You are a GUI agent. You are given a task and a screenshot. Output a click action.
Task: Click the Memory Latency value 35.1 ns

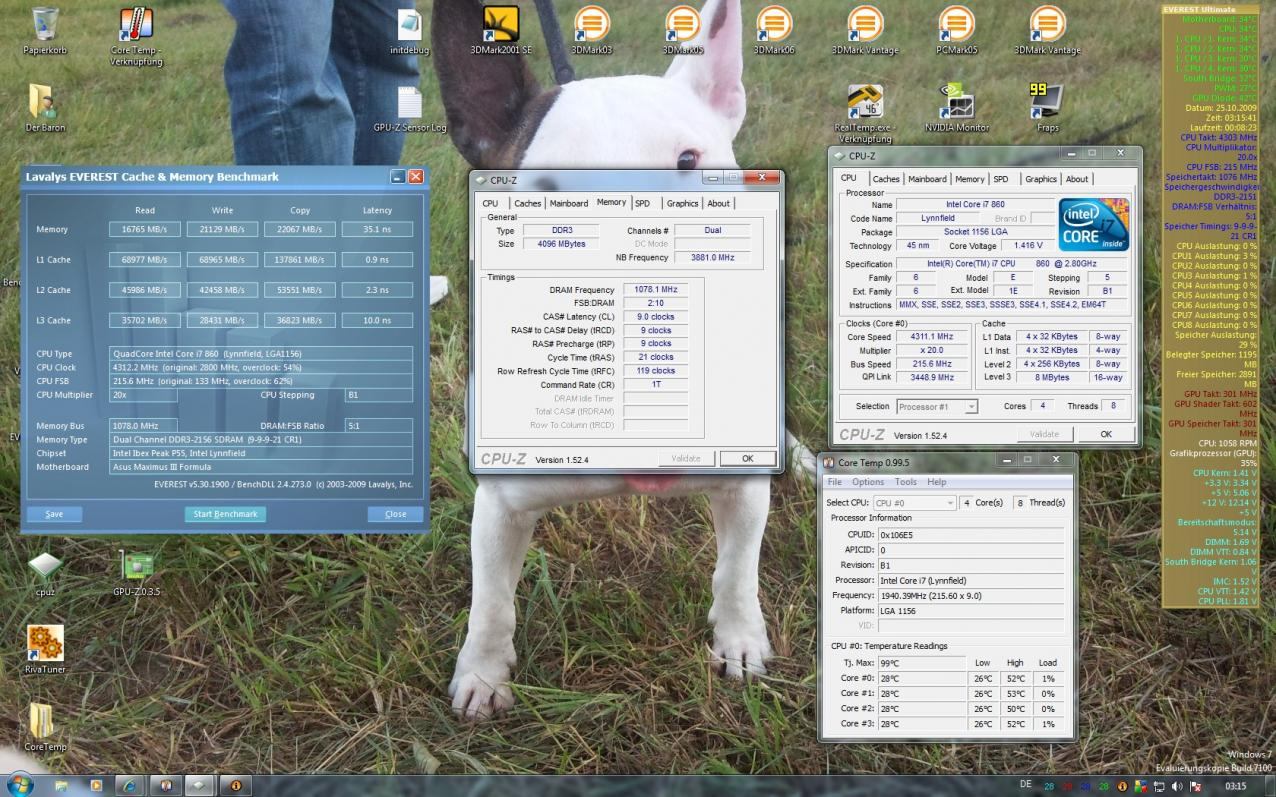tap(377, 229)
